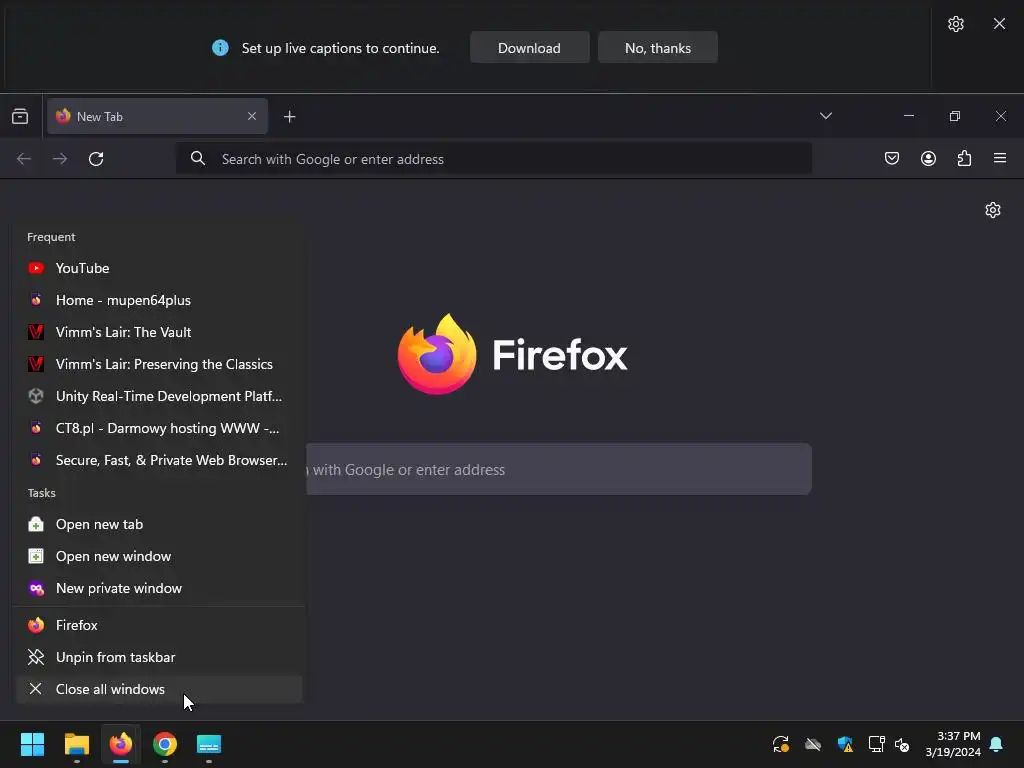The image size is (1024, 768).
Task: Click the sync status tray icon
Action: click(x=781, y=744)
